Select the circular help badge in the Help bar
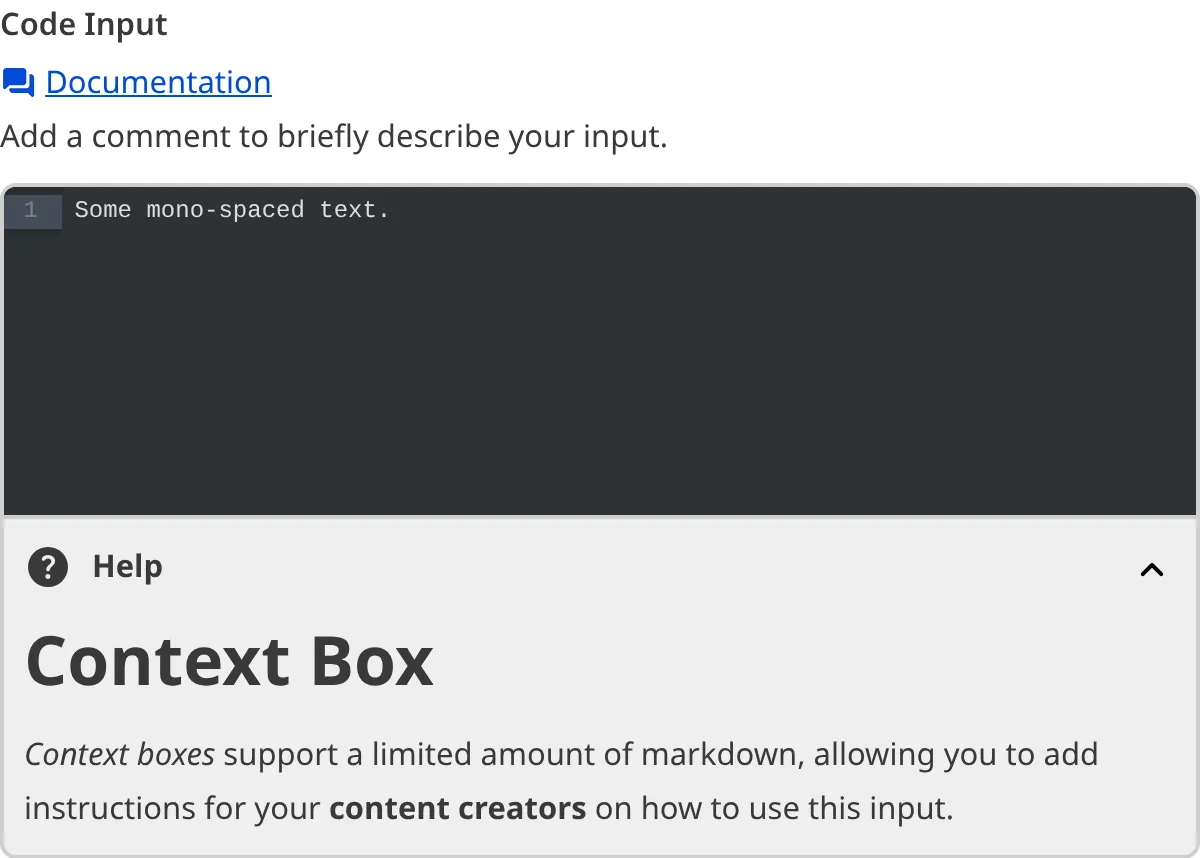This screenshot has height=858, width=1200. tap(47, 567)
